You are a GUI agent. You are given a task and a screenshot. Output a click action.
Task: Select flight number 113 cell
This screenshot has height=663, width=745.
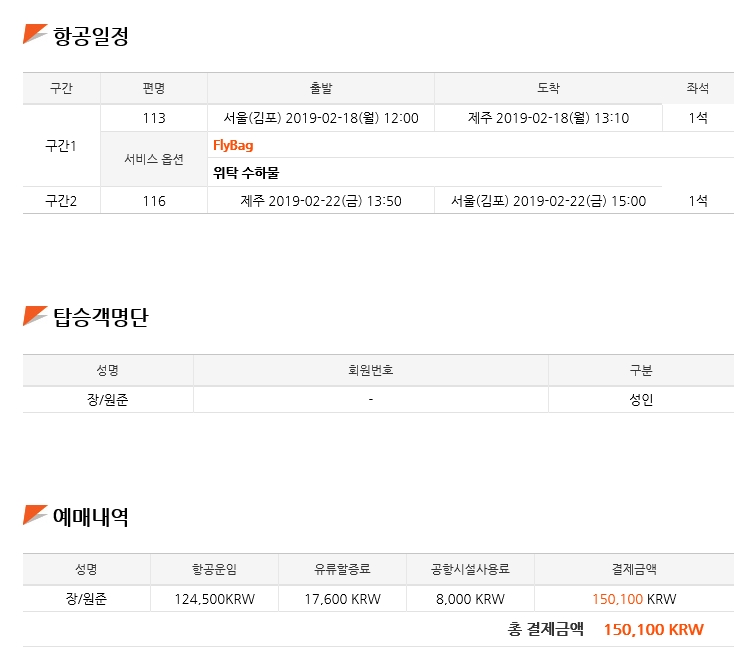(x=154, y=118)
